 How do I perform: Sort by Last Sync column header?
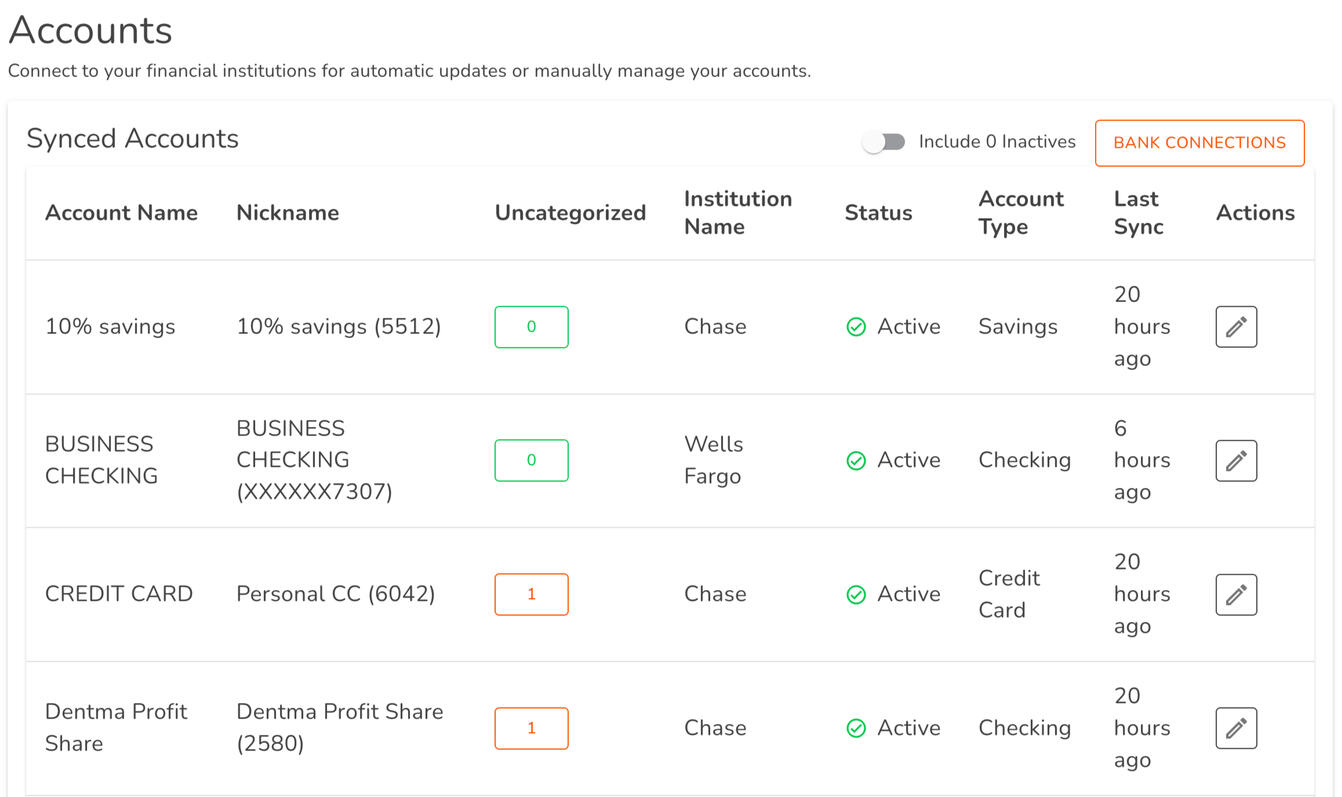tap(1138, 213)
